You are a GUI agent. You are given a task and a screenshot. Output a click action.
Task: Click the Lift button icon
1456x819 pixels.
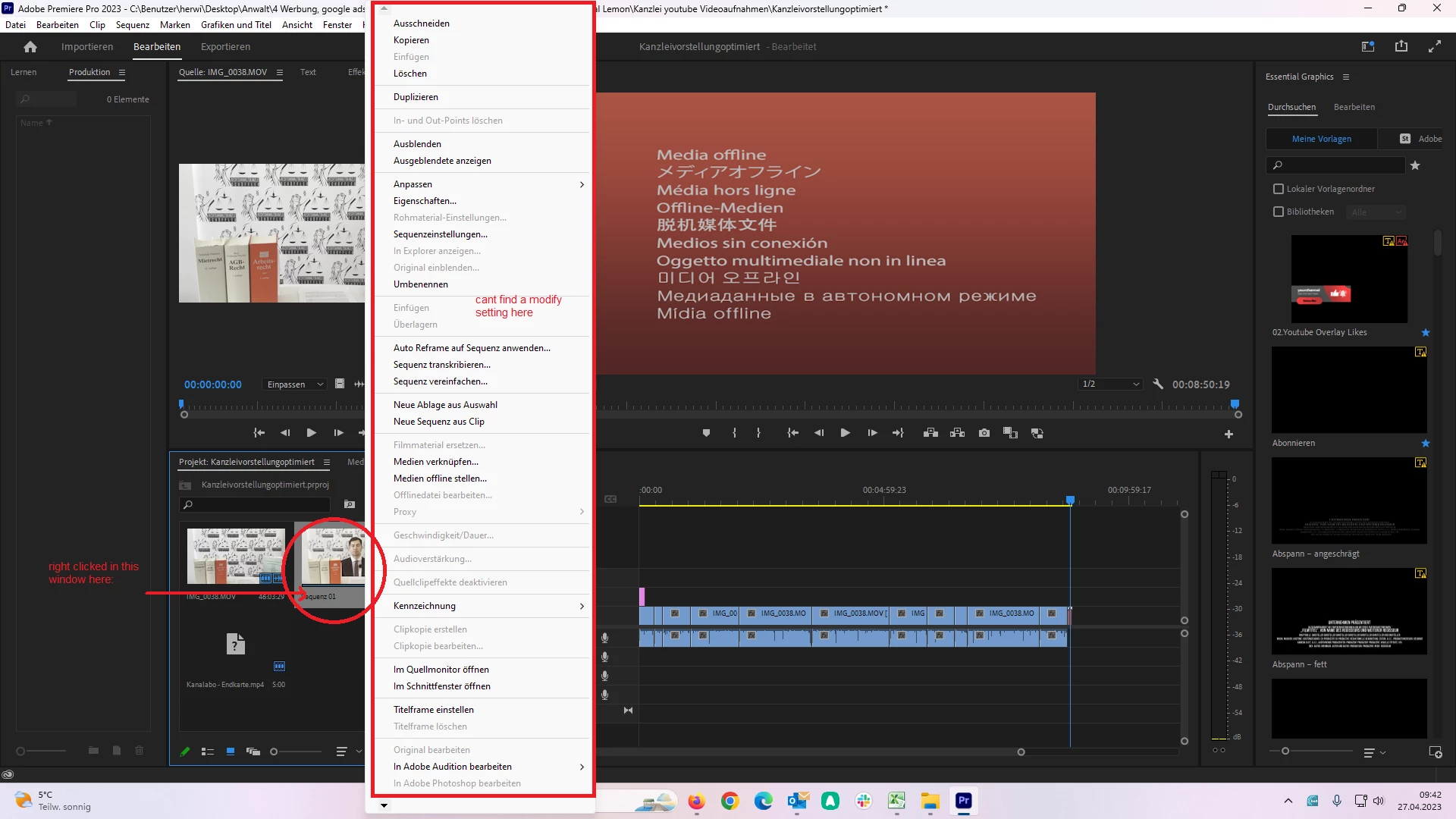tap(930, 433)
